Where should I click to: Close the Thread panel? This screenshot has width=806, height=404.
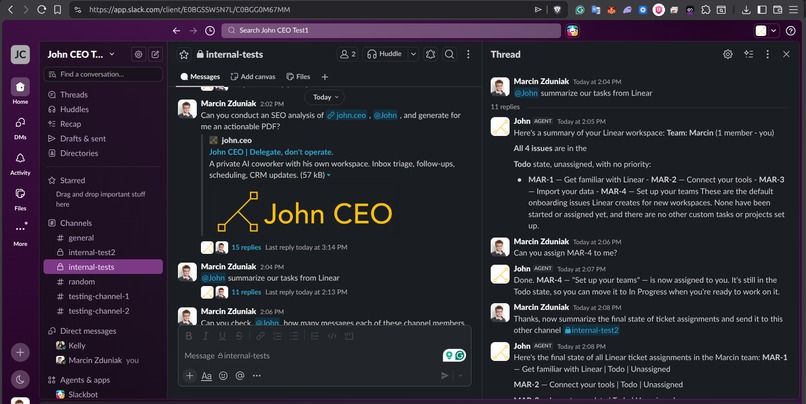click(786, 54)
